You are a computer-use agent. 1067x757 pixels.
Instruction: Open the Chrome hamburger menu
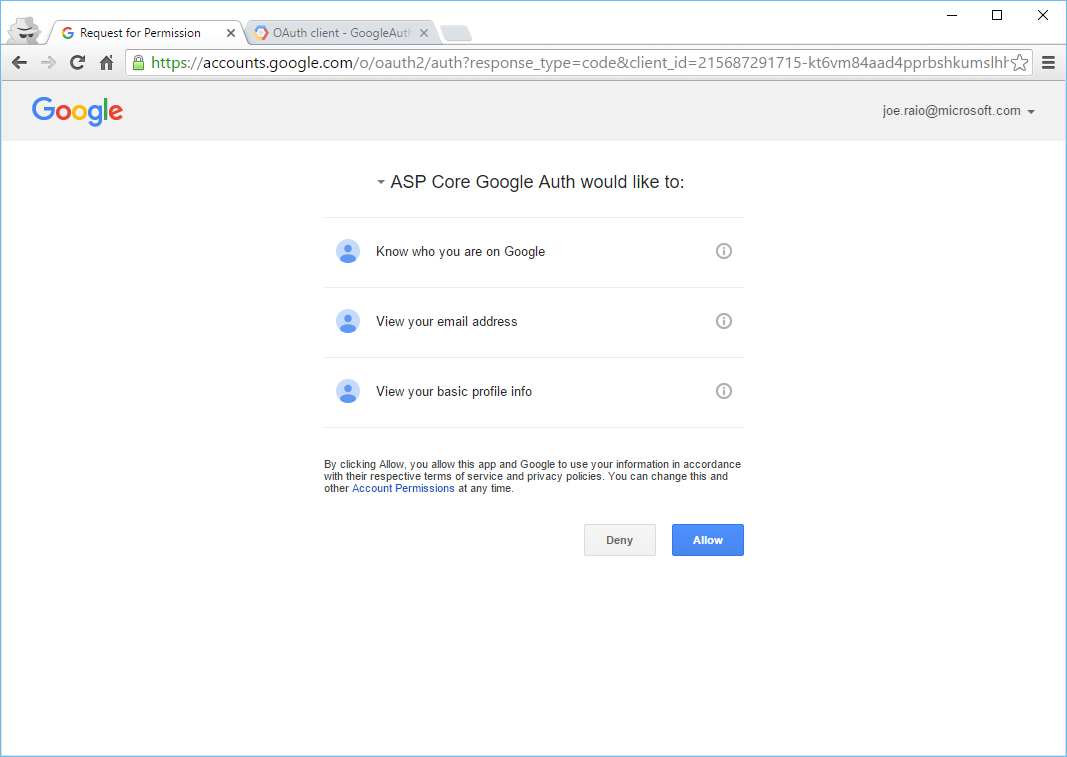tap(1049, 63)
